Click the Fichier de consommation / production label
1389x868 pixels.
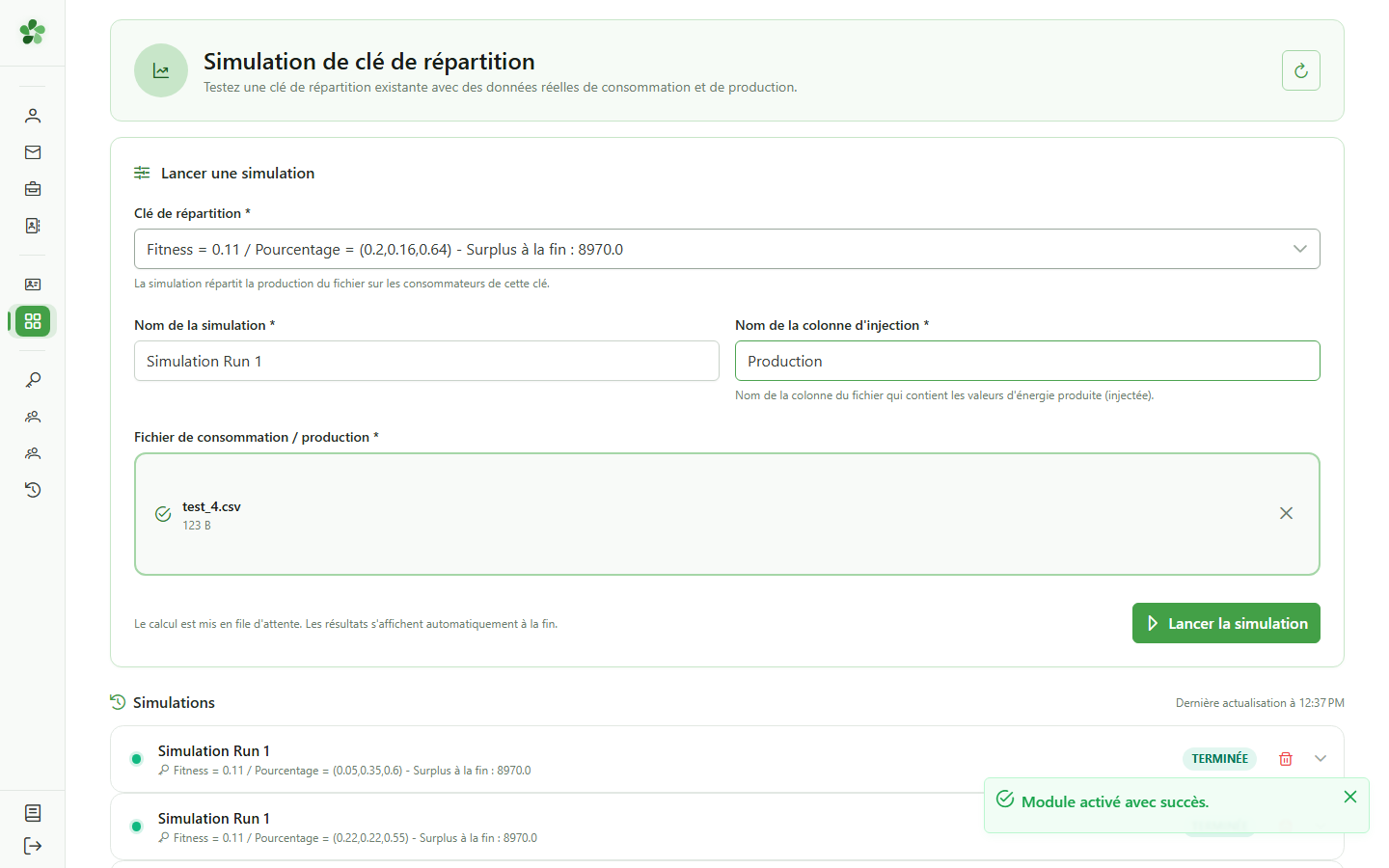coord(257,437)
